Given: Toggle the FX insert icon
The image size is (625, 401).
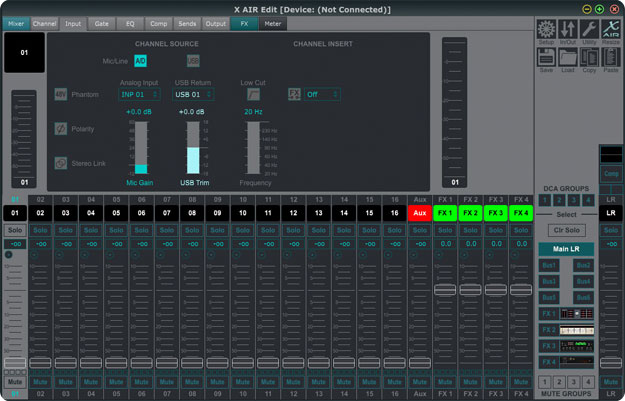Looking at the screenshot, I should tap(294, 94).
